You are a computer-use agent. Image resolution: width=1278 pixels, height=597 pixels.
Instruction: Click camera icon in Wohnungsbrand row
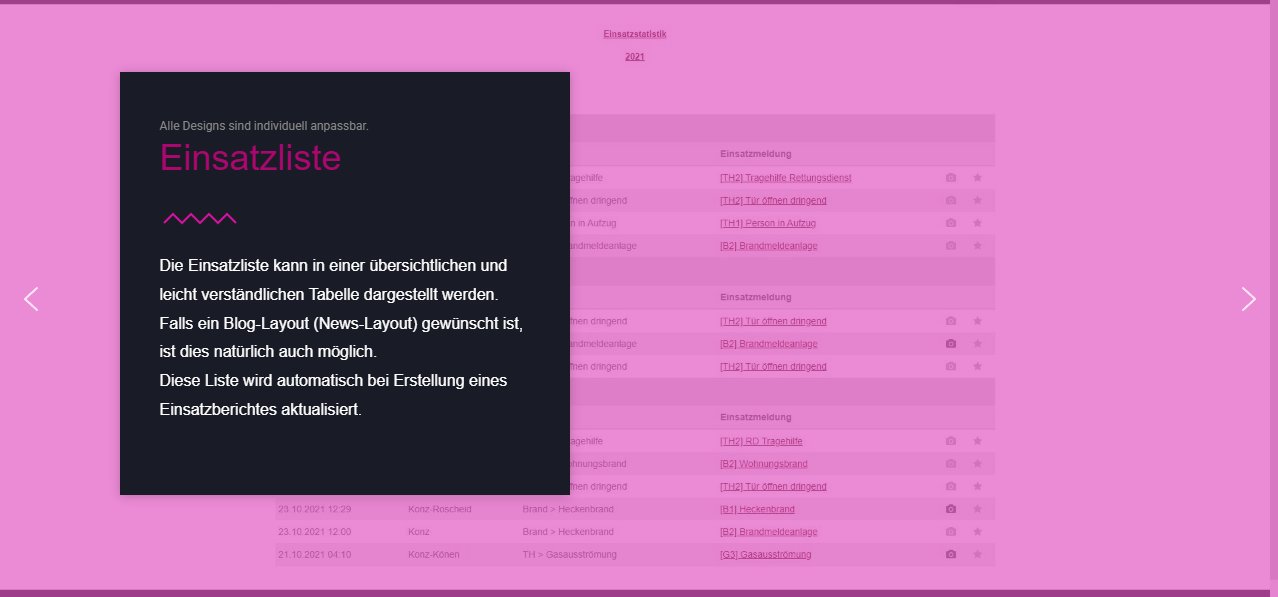click(x=951, y=464)
